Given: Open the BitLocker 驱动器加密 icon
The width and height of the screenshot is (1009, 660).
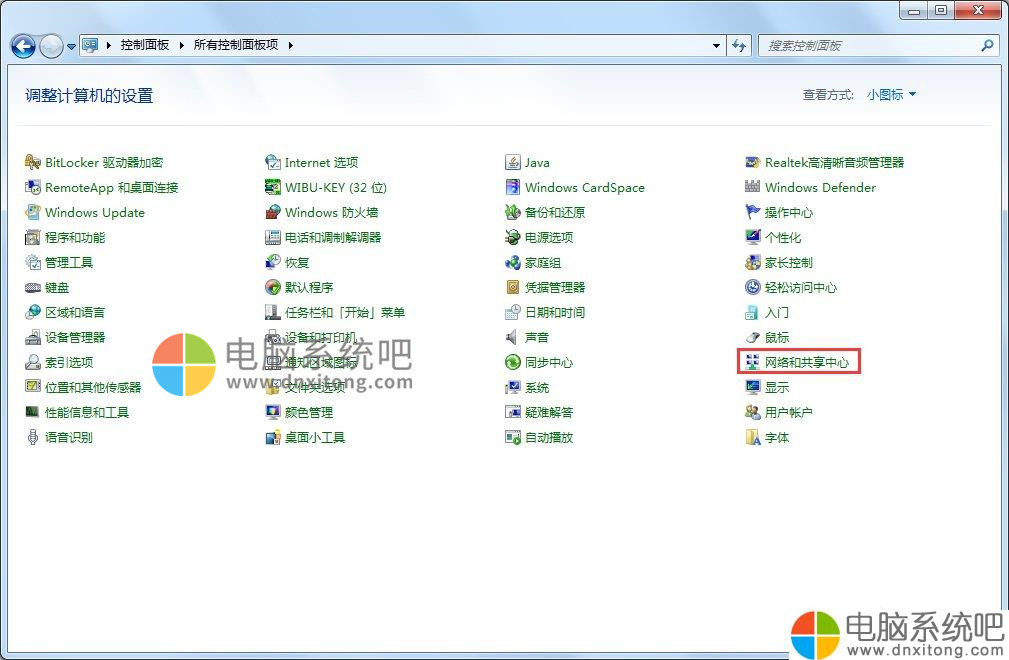Looking at the screenshot, I should pyautogui.click(x=33, y=162).
